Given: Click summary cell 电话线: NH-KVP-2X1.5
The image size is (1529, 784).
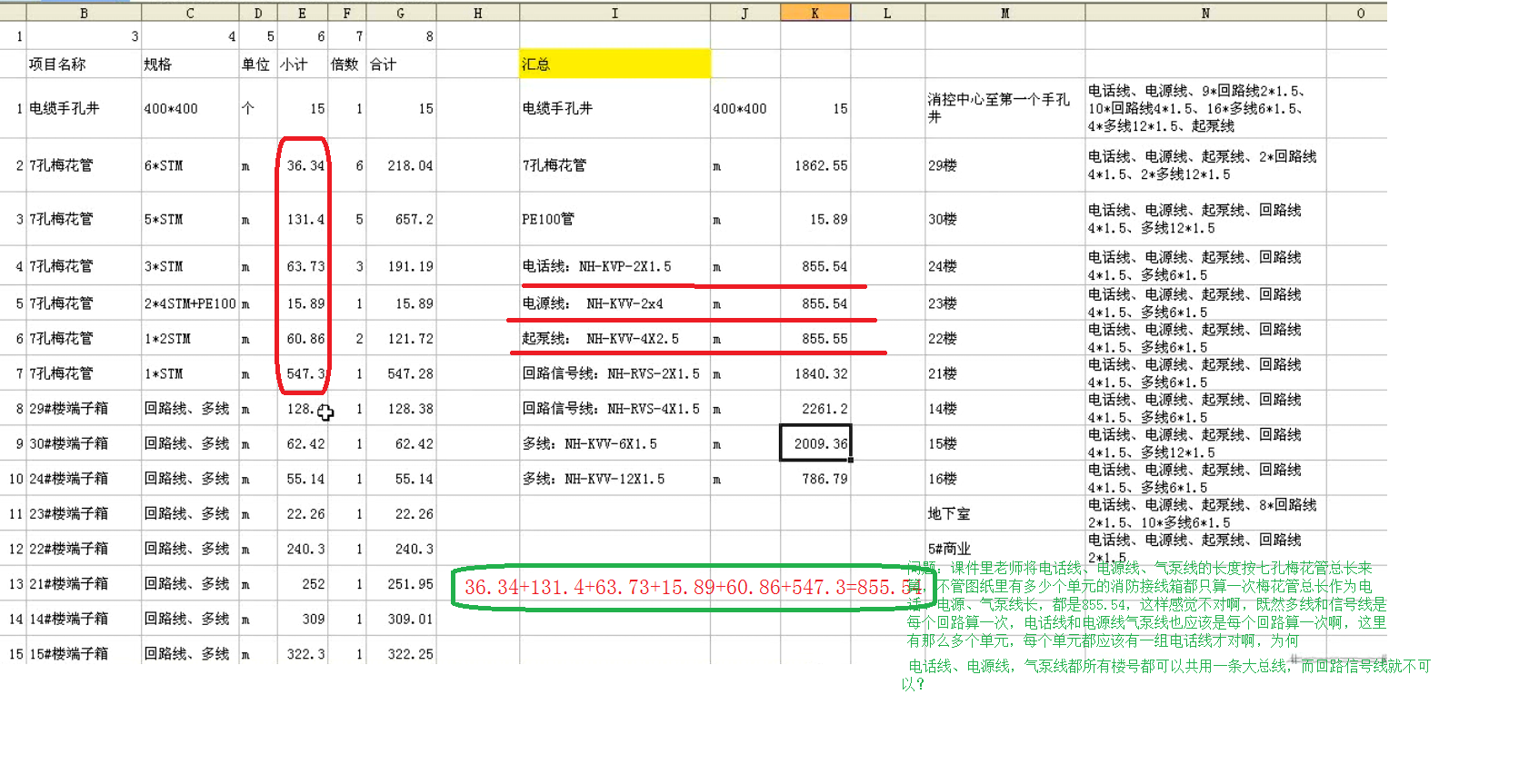Looking at the screenshot, I should (x=615, y=266).
